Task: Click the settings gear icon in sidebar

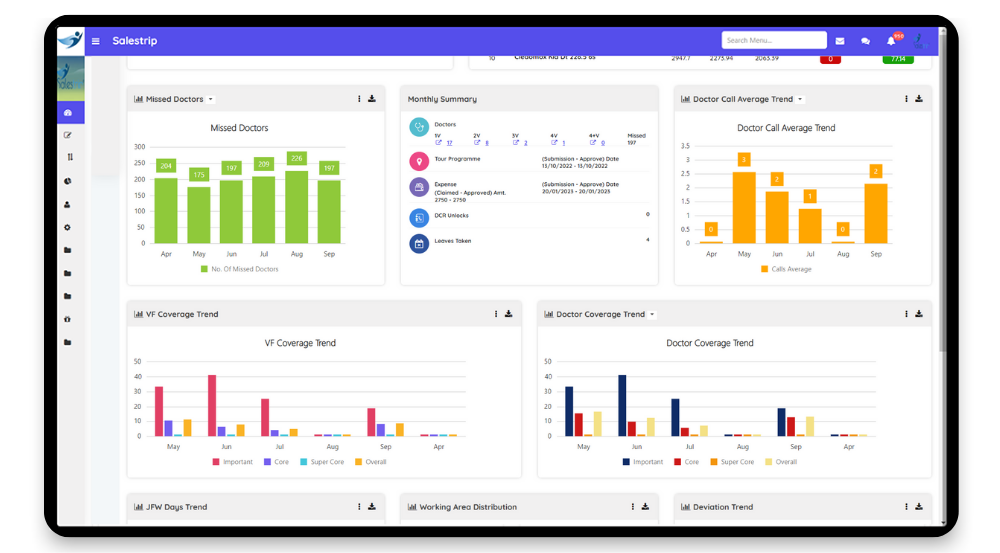Action: click(68, 228)
